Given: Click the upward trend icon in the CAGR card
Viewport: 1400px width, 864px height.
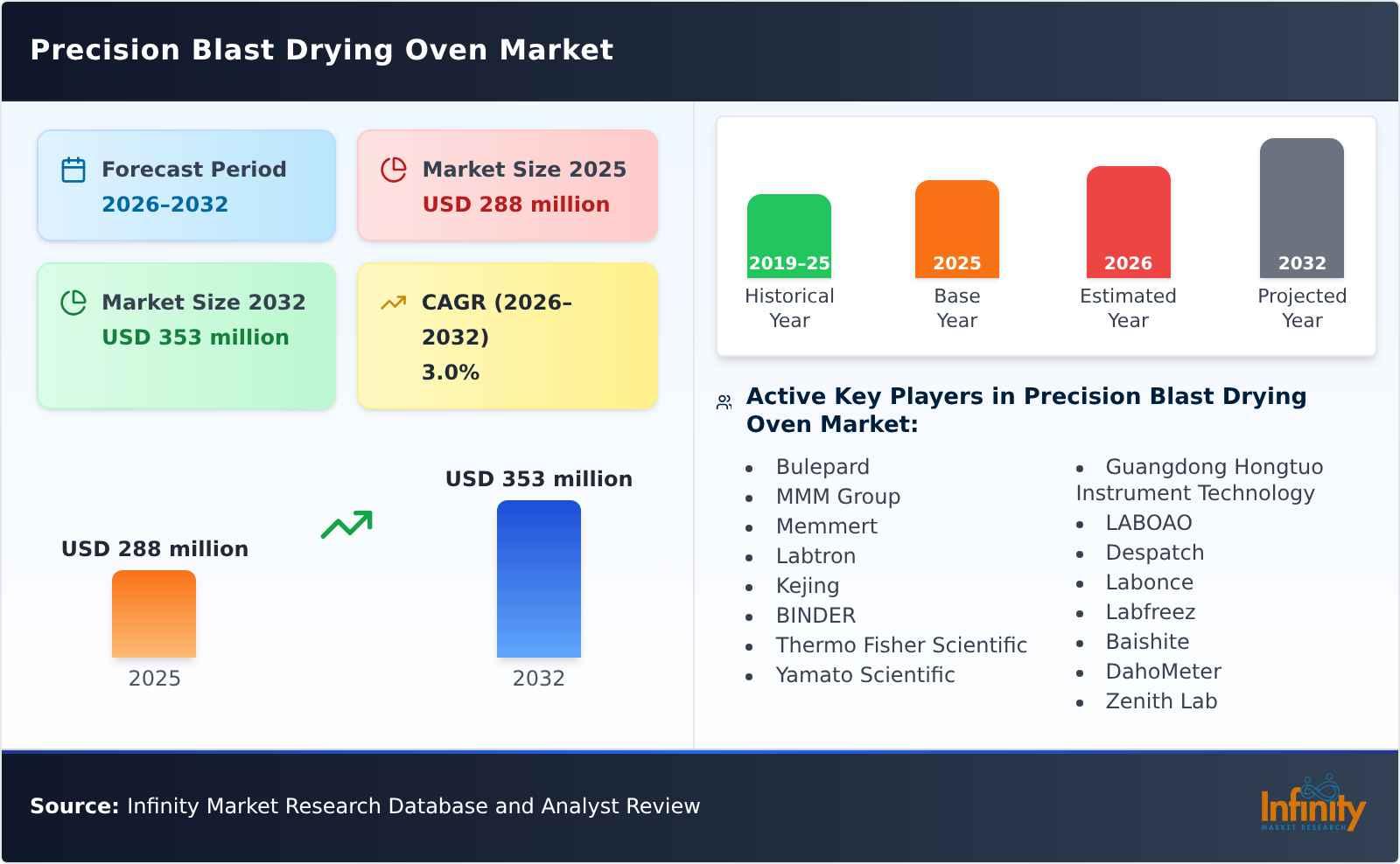Looking at the screenshot, I should [x=394, y=302].
